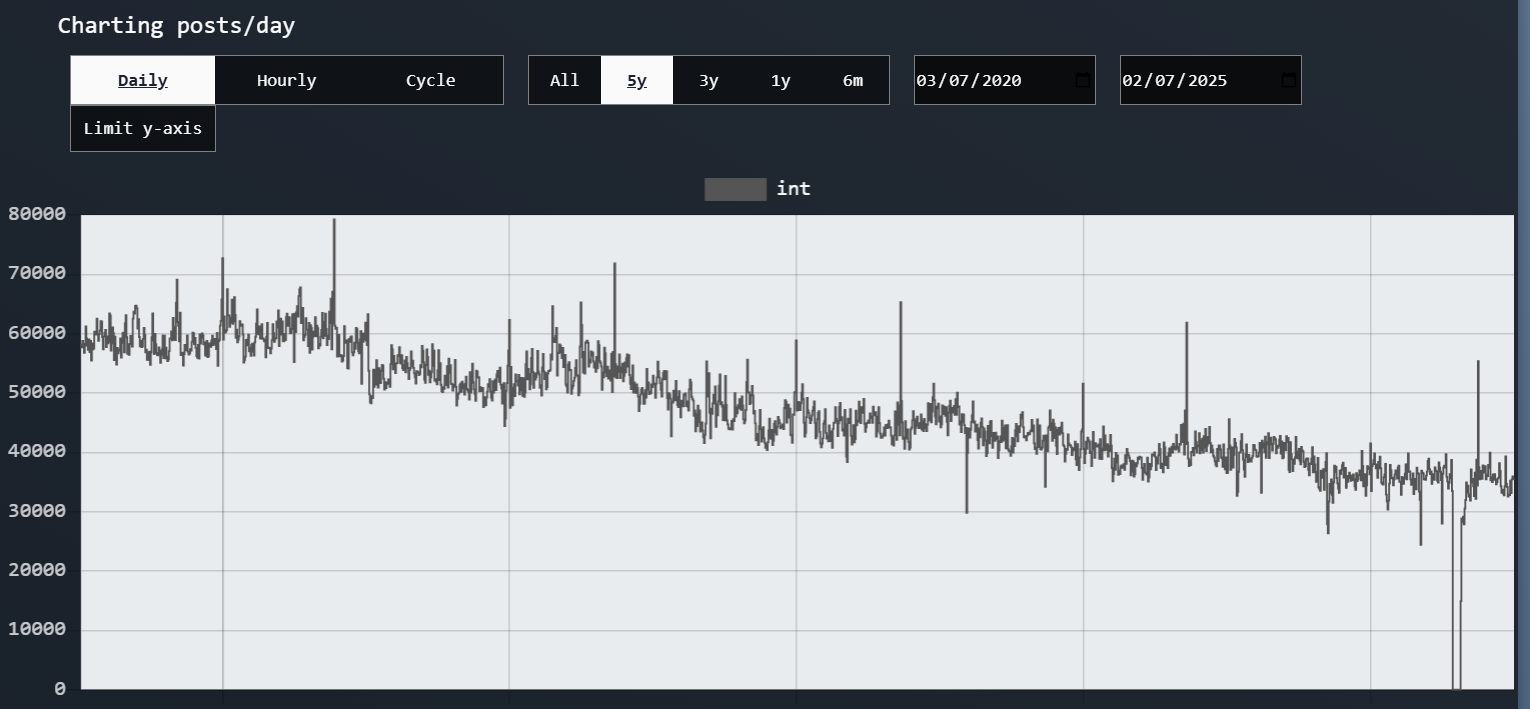This screenshot has height=709, width=1530.
Task: Switch to the Hourly chart mode
Action: [x=287, y=80]
